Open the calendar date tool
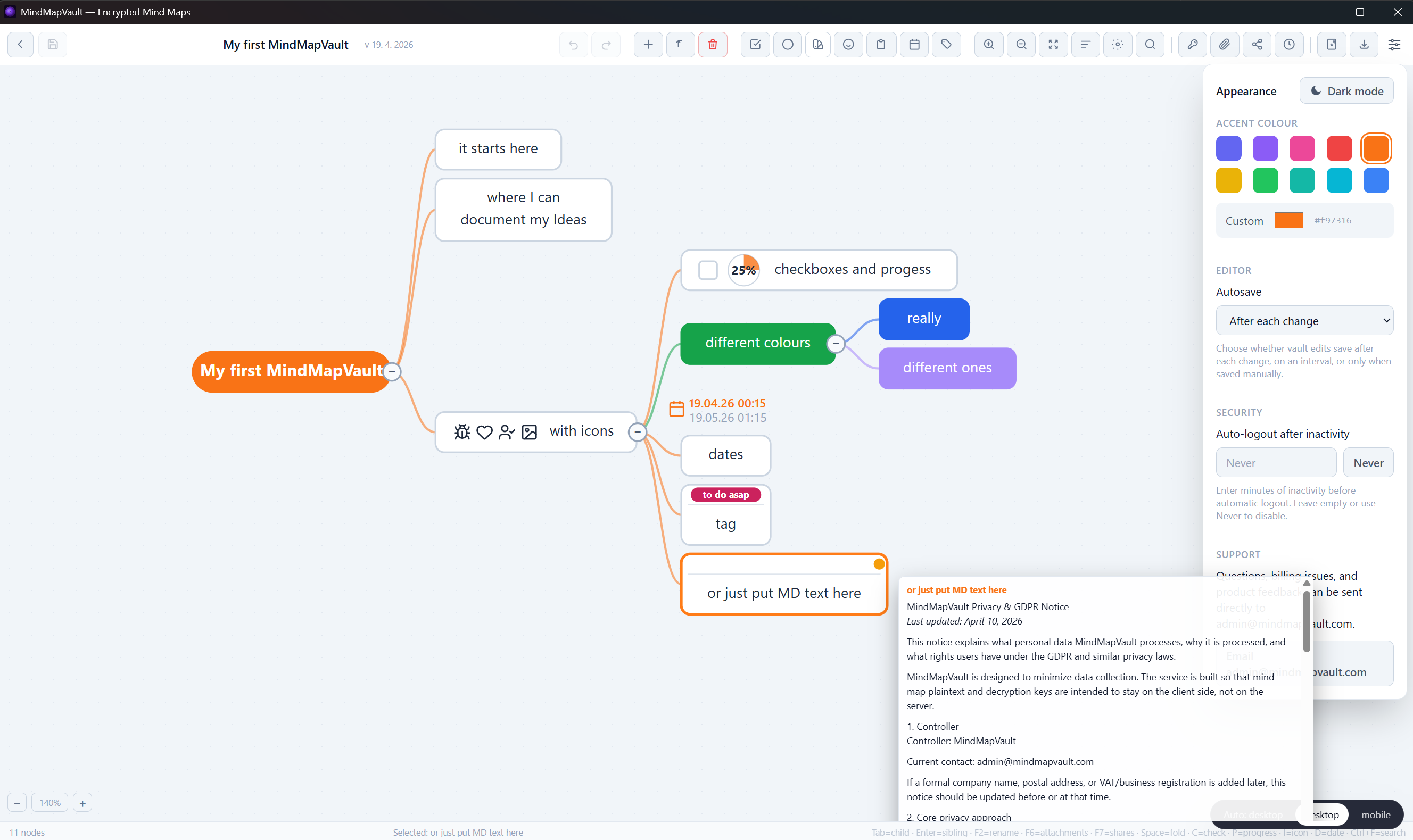Screen dimensions: 1413x840 [914, 44]
